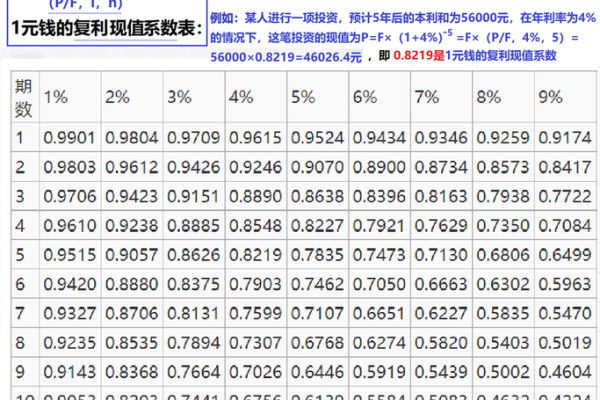Select table value 0.8163
Viewport: 600px width, 400px height.
[x=441, y=196]
